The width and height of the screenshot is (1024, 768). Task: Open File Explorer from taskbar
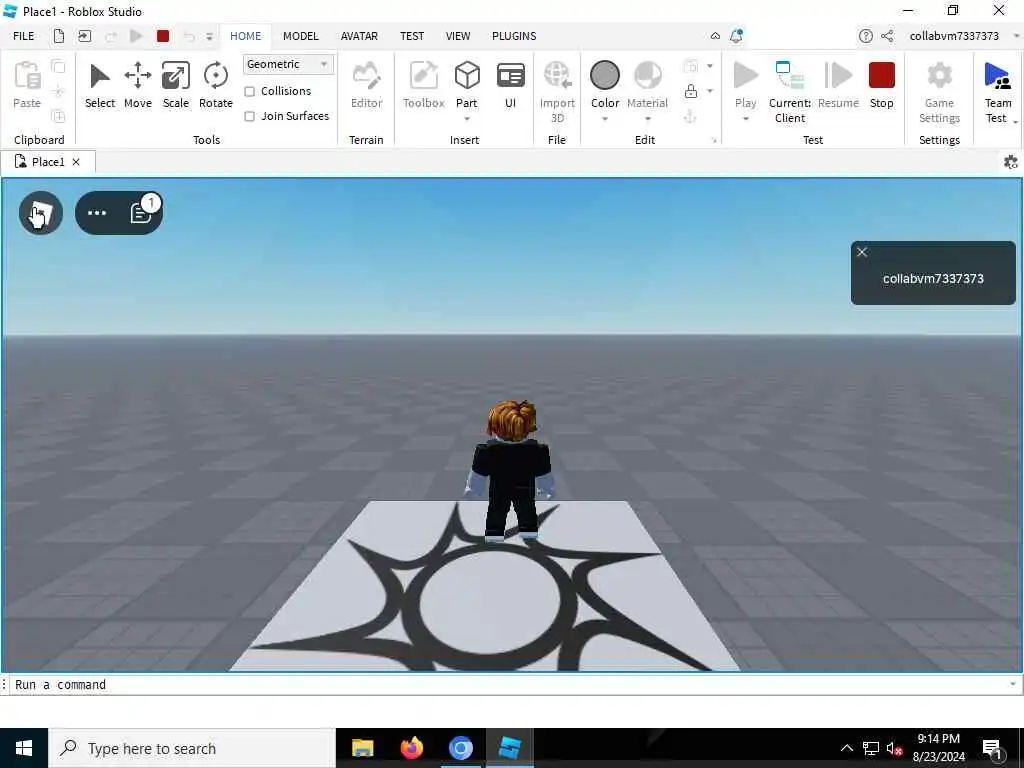click(x=362, y=748)
